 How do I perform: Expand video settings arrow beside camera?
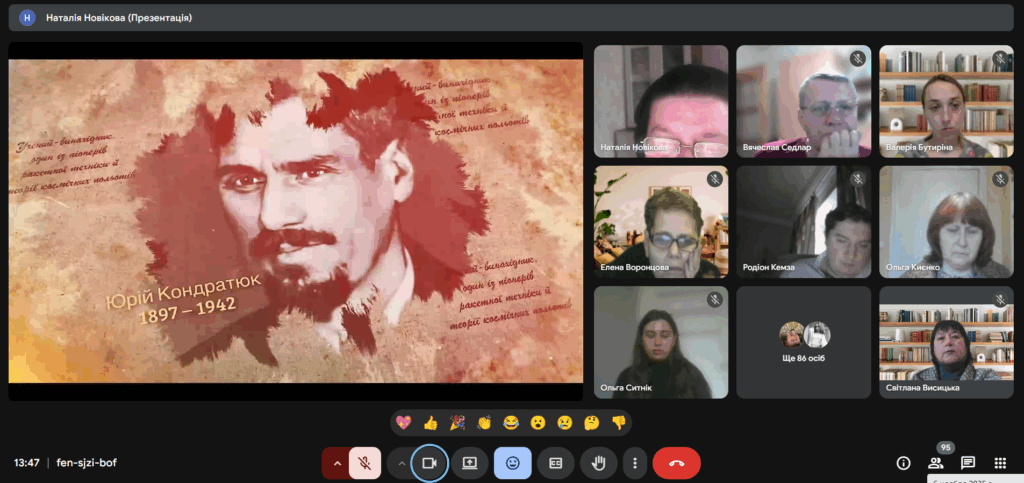coord(401,463)
